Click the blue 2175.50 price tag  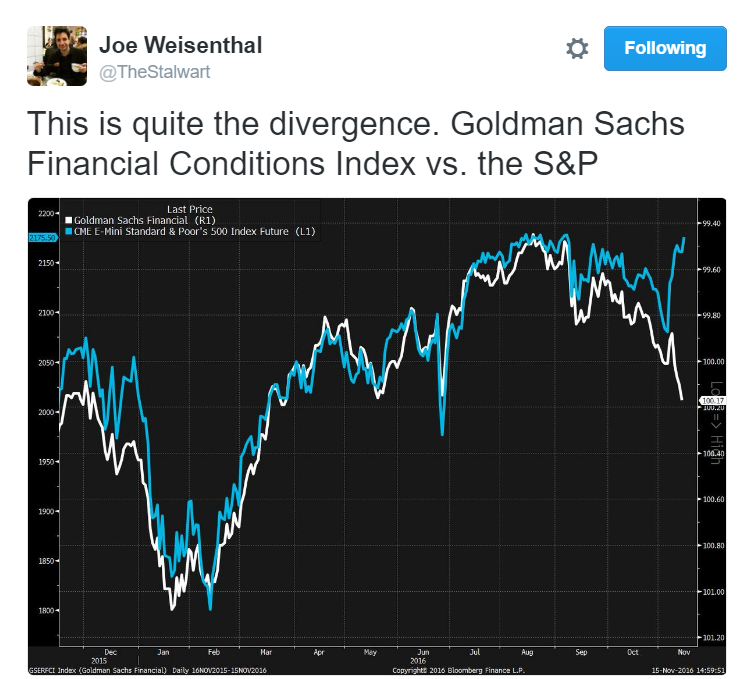pyautogui.click(x=43, y=237)
